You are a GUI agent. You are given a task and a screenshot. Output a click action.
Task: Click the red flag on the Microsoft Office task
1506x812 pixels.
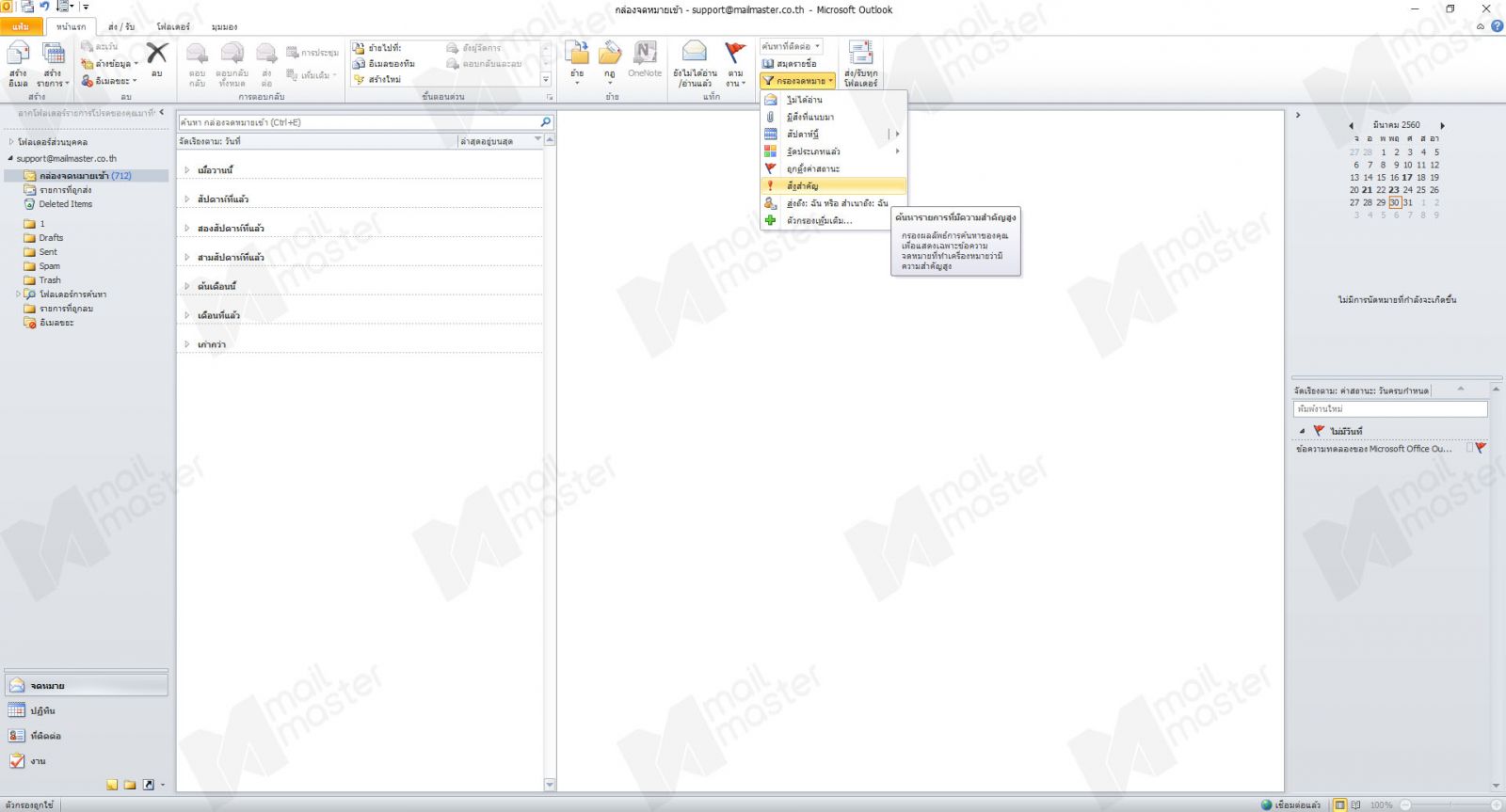[x=1481, y=449]
